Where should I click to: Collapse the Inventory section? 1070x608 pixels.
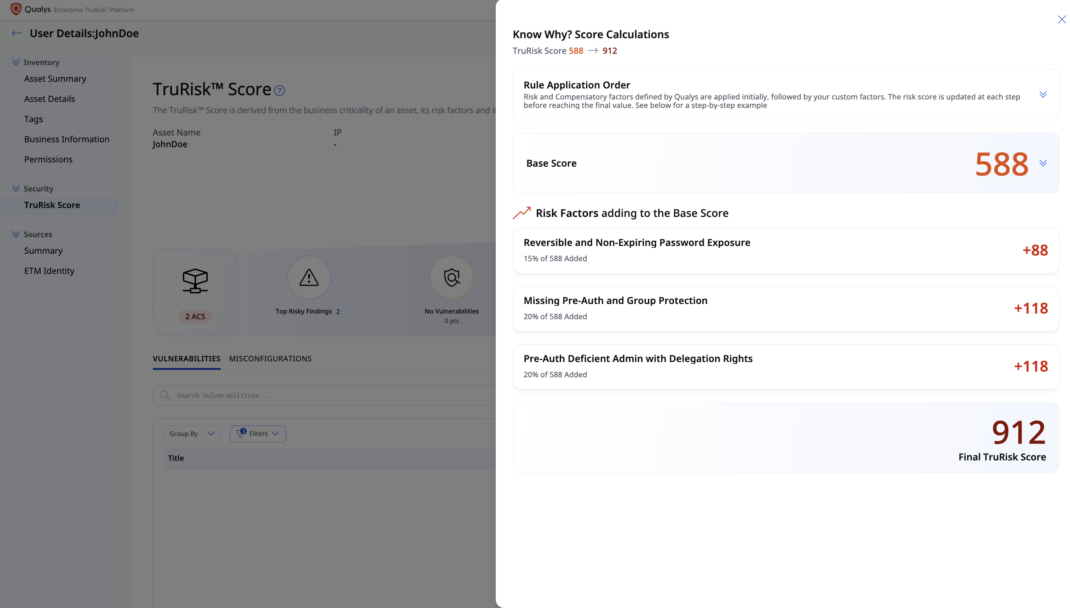coord(16,62)
